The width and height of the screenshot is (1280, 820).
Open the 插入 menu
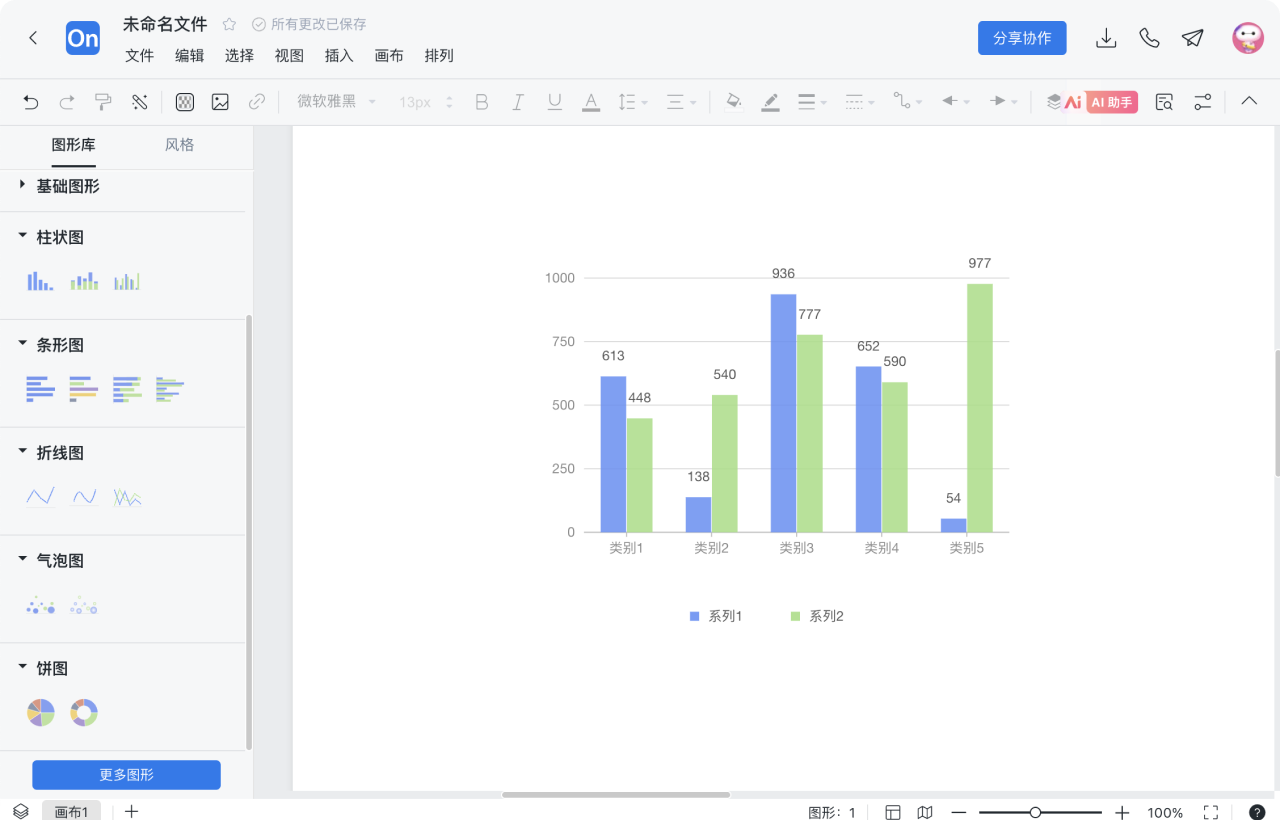pyautogui.click(x=339, y=56)
